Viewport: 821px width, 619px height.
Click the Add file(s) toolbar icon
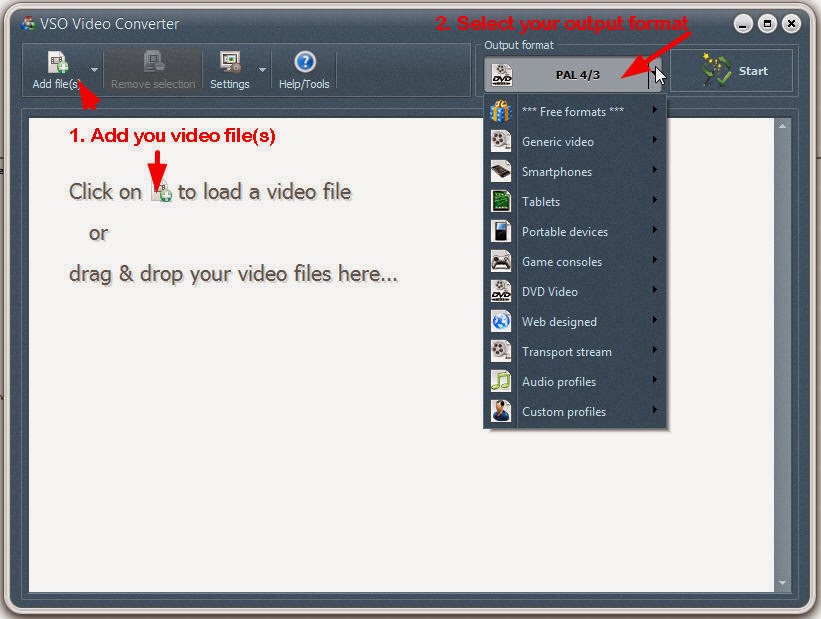(x=58, y=62)
